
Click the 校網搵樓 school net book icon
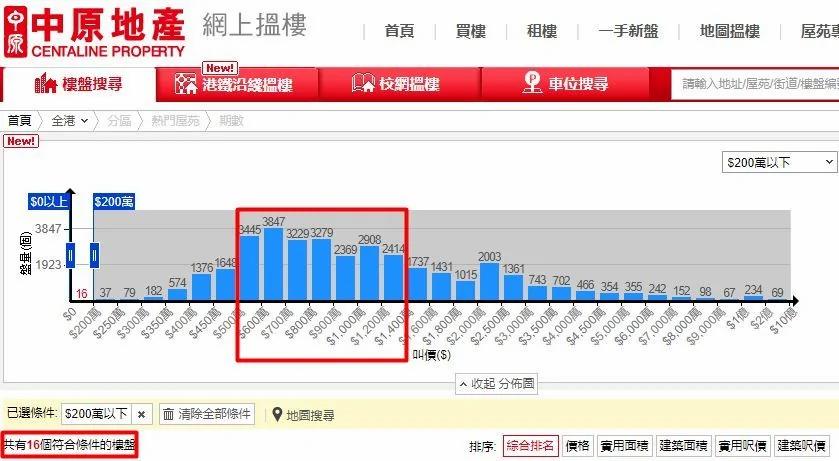(x=363, y=84)
